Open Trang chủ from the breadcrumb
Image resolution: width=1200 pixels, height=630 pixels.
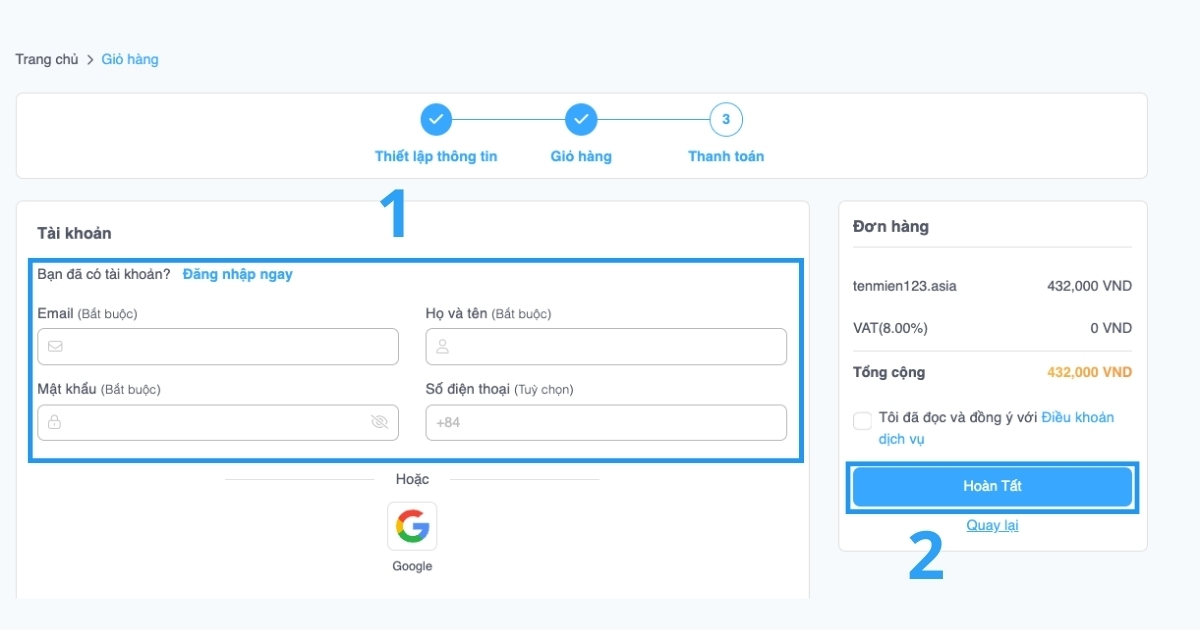(x=46, y=59)
